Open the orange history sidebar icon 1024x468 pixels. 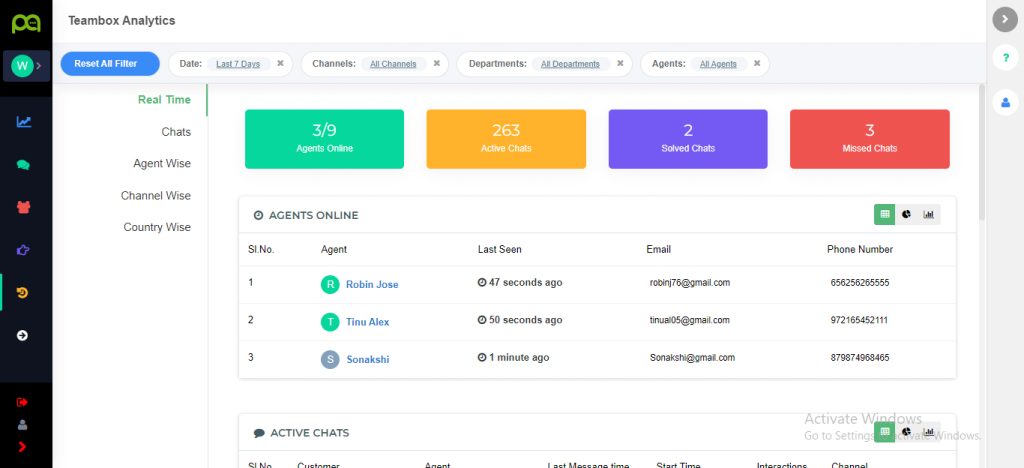pyautogui.click(x=23, y=292)
